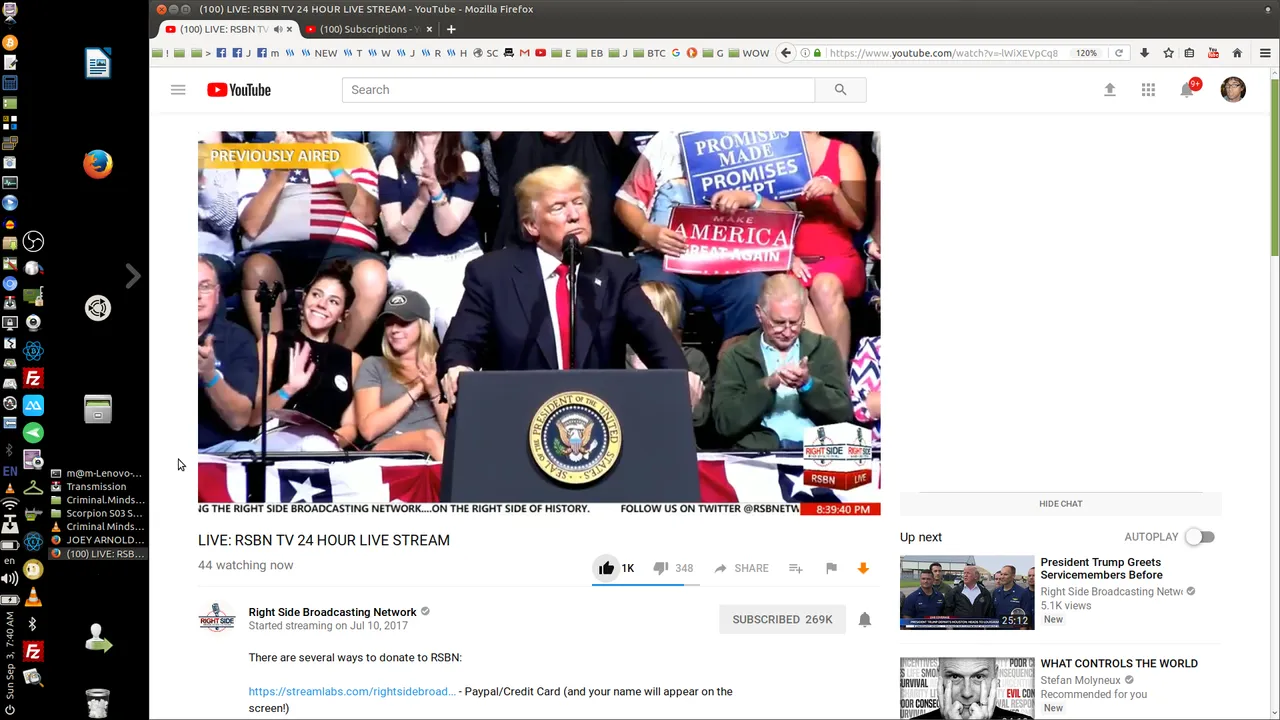The image size is (1280, 720).
Task: Go to the YouTube home logo
Action: point(239,90)
